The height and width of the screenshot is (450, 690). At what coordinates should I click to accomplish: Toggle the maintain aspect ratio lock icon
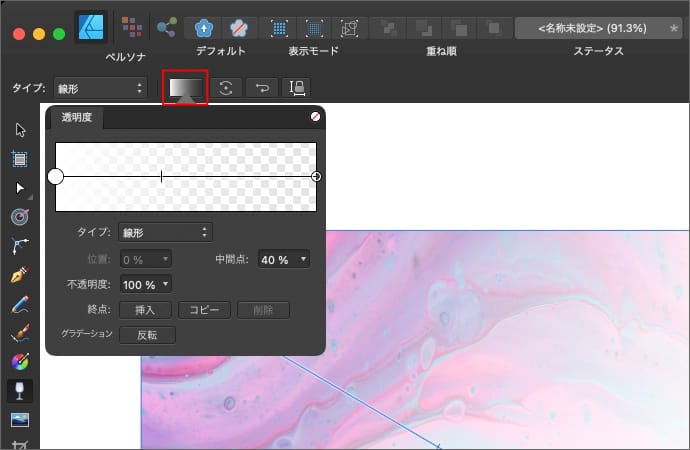tap(296, 88)
